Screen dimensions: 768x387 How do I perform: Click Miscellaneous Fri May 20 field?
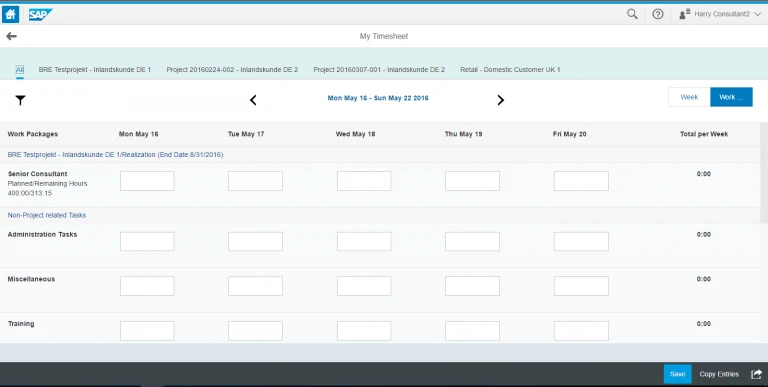(581, 286)
